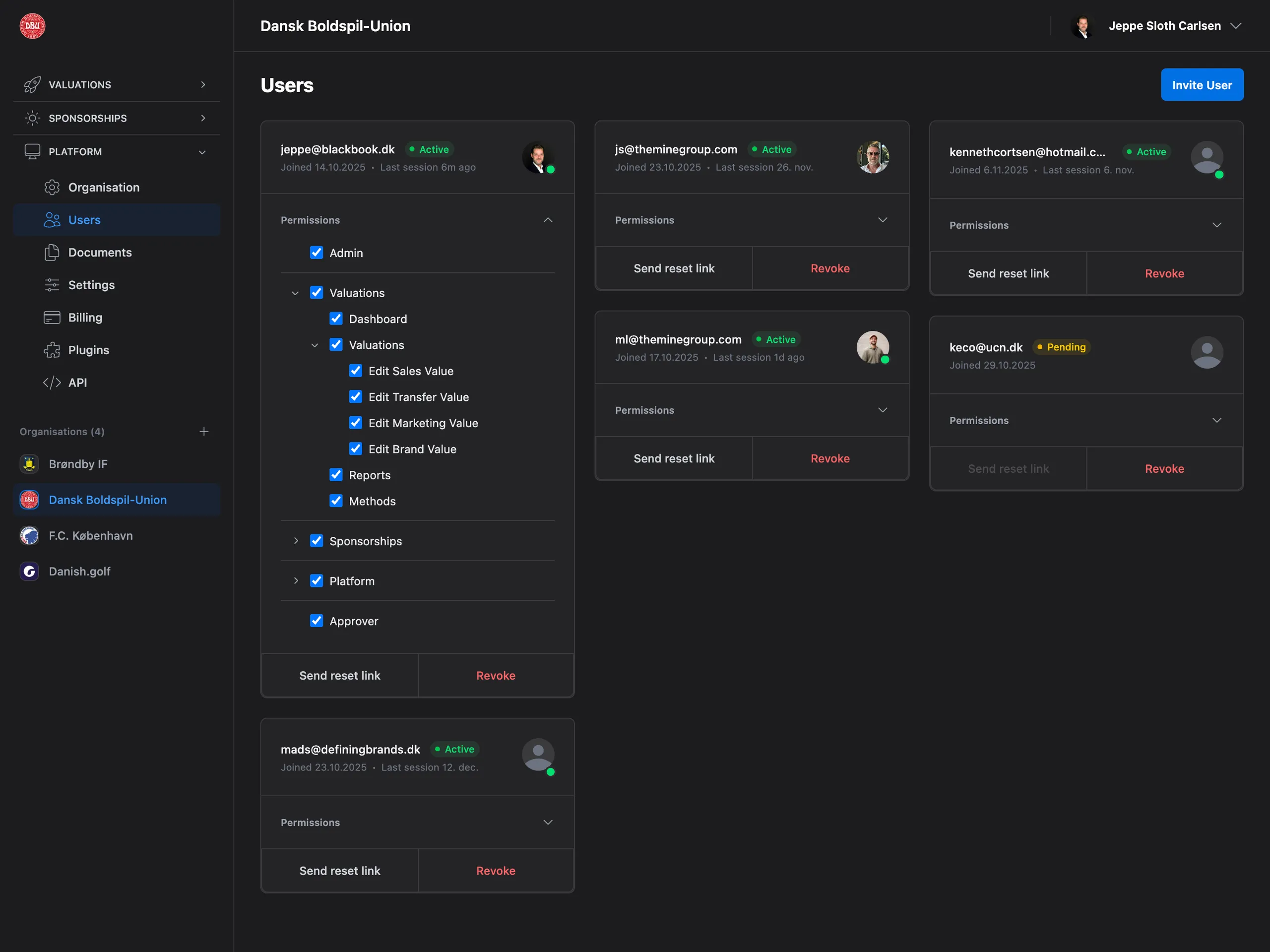
Task: Expand the SPONSORSHIPS sidebar menu
Action: coord(117,118)
